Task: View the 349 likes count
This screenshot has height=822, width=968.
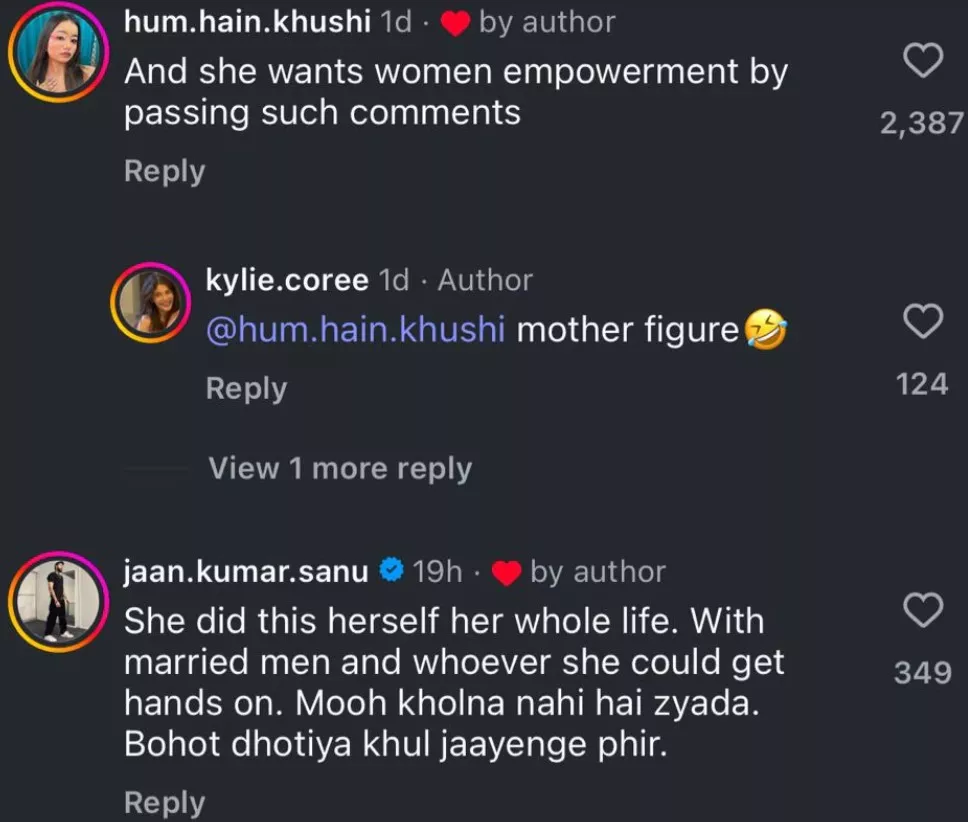Action: 922,672
